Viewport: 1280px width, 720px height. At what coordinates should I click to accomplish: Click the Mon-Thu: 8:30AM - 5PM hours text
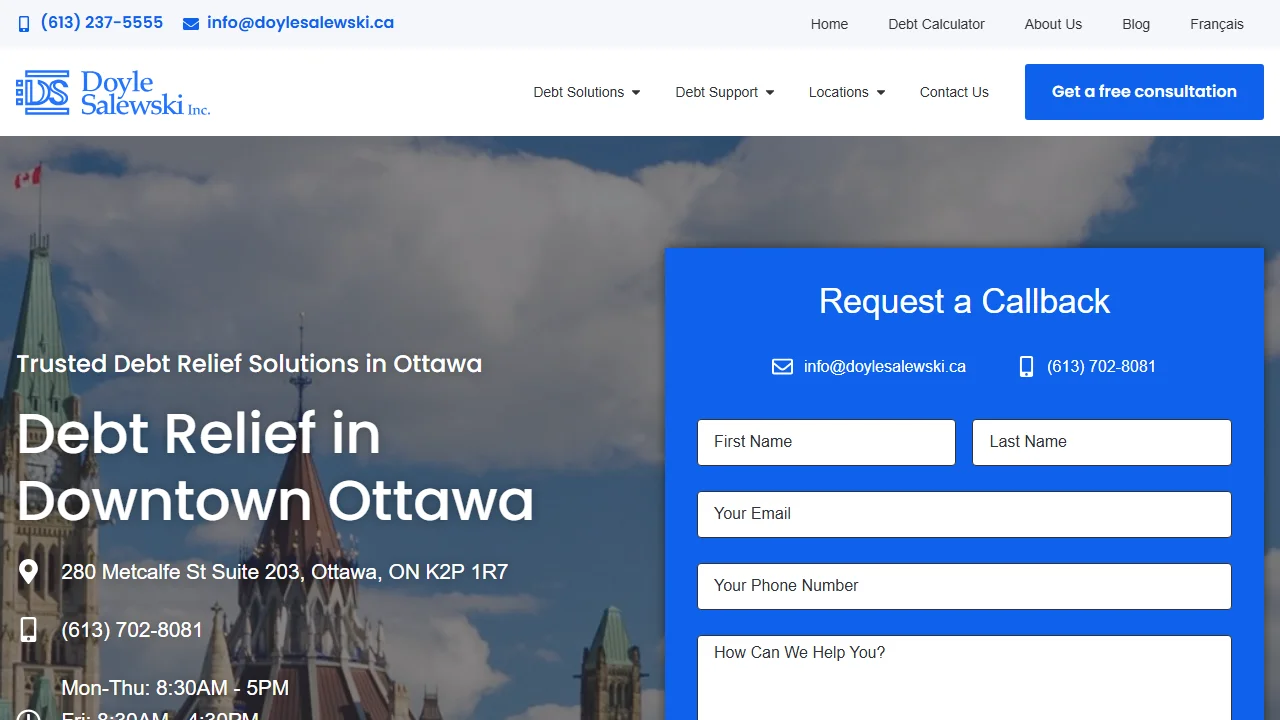[x=175, y=688]
